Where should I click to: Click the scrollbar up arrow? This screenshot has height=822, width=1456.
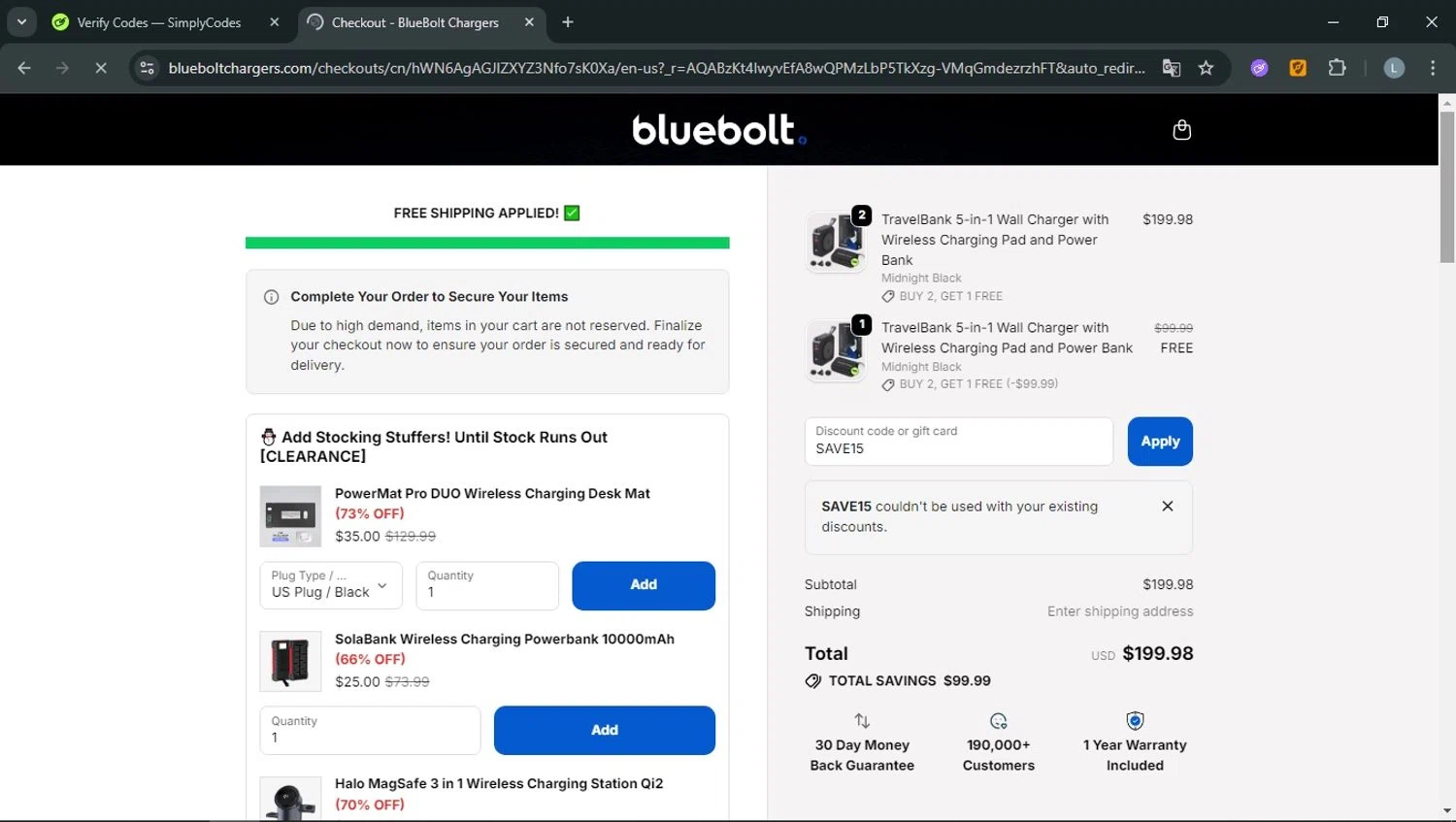click(1447, 102)
